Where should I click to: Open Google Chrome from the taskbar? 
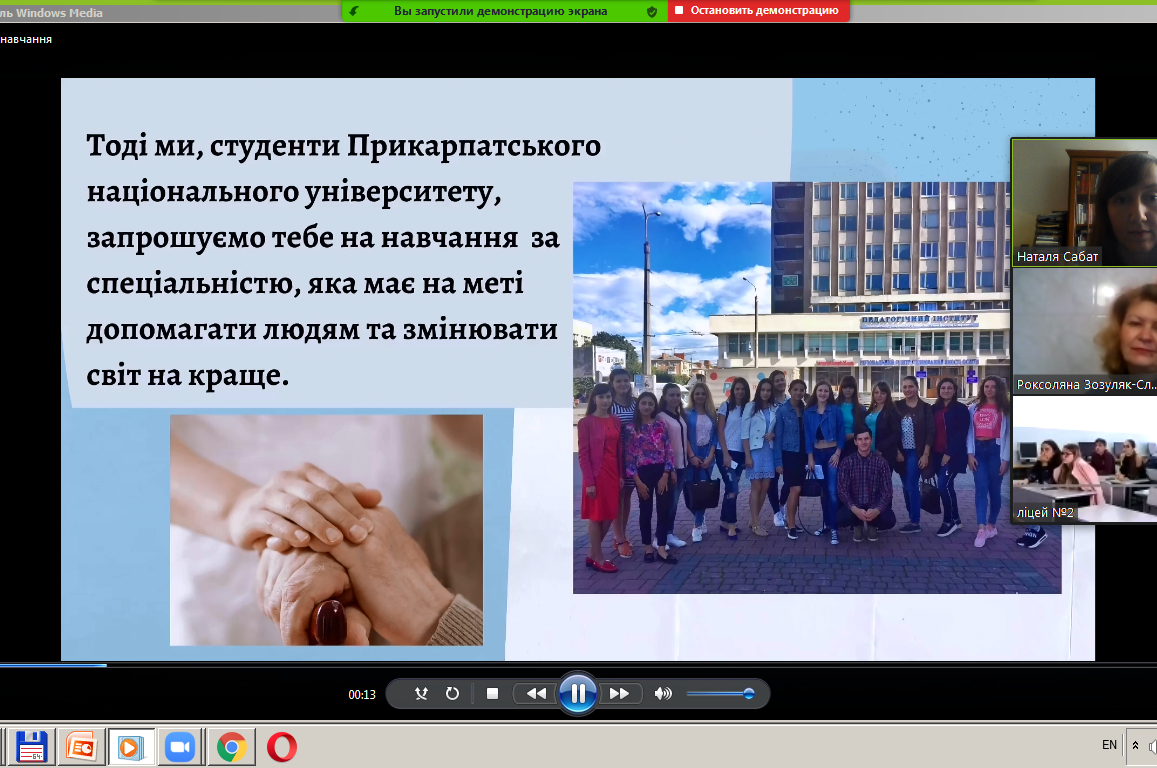232,747
